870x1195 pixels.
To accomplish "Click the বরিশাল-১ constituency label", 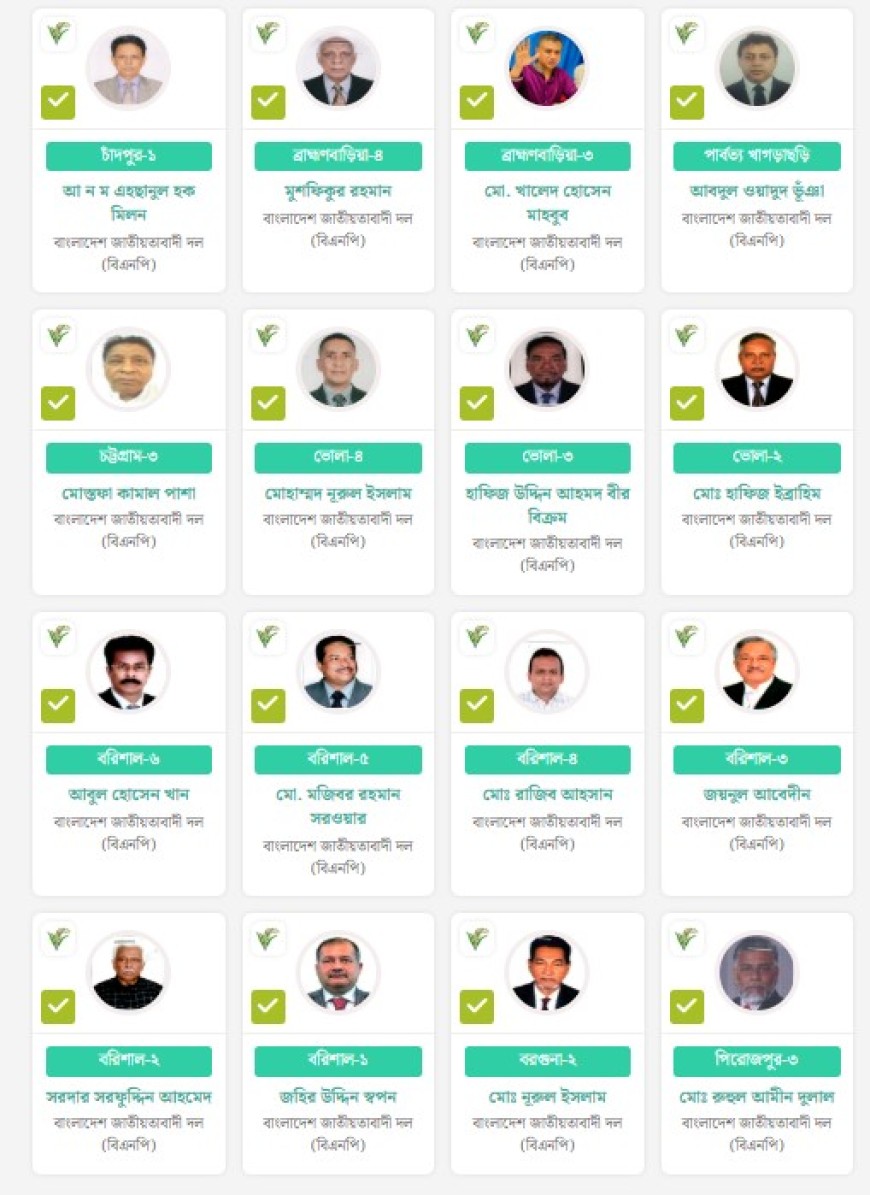I will 338,1061.
